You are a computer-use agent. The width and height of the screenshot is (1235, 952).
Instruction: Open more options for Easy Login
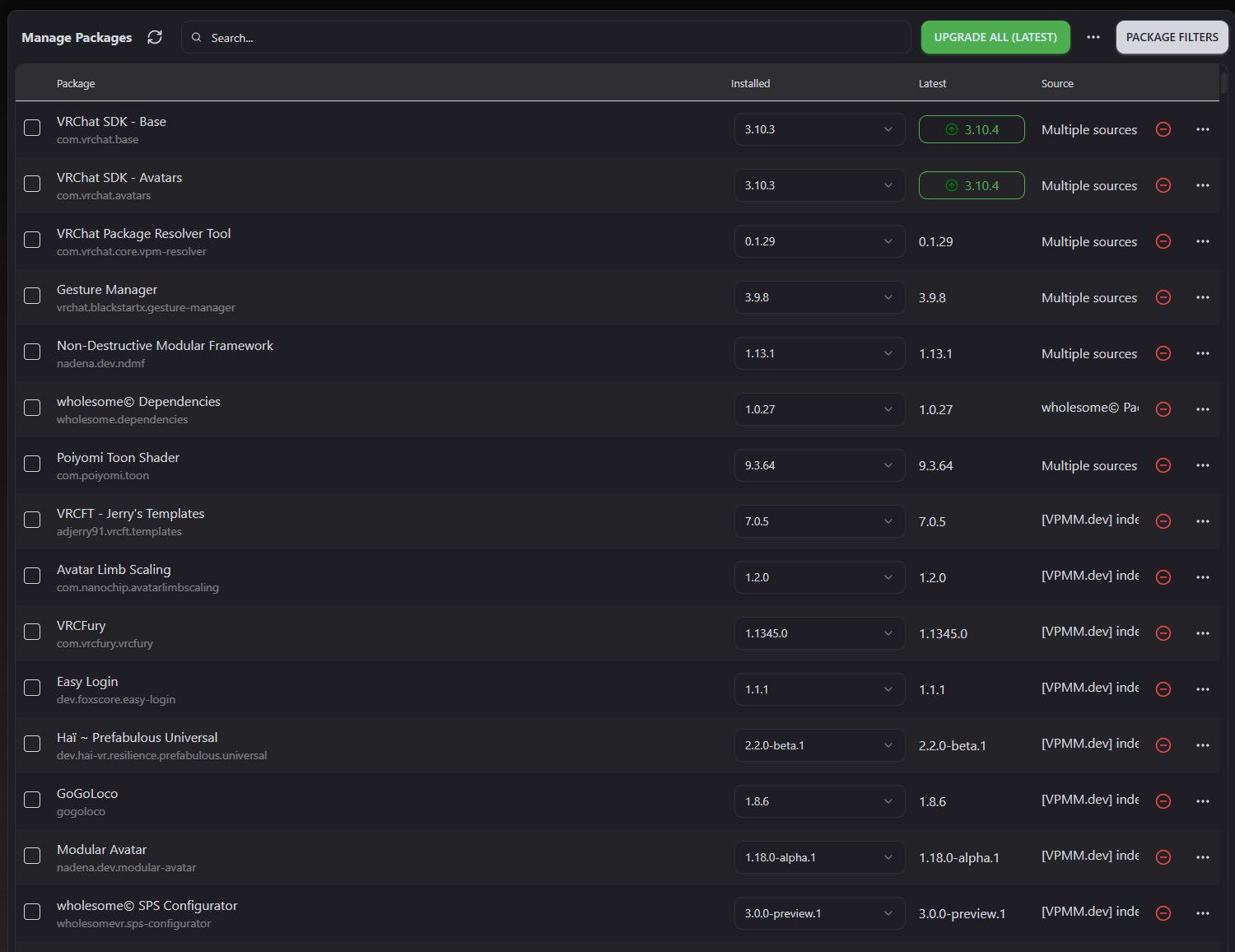coord(1203,689)
